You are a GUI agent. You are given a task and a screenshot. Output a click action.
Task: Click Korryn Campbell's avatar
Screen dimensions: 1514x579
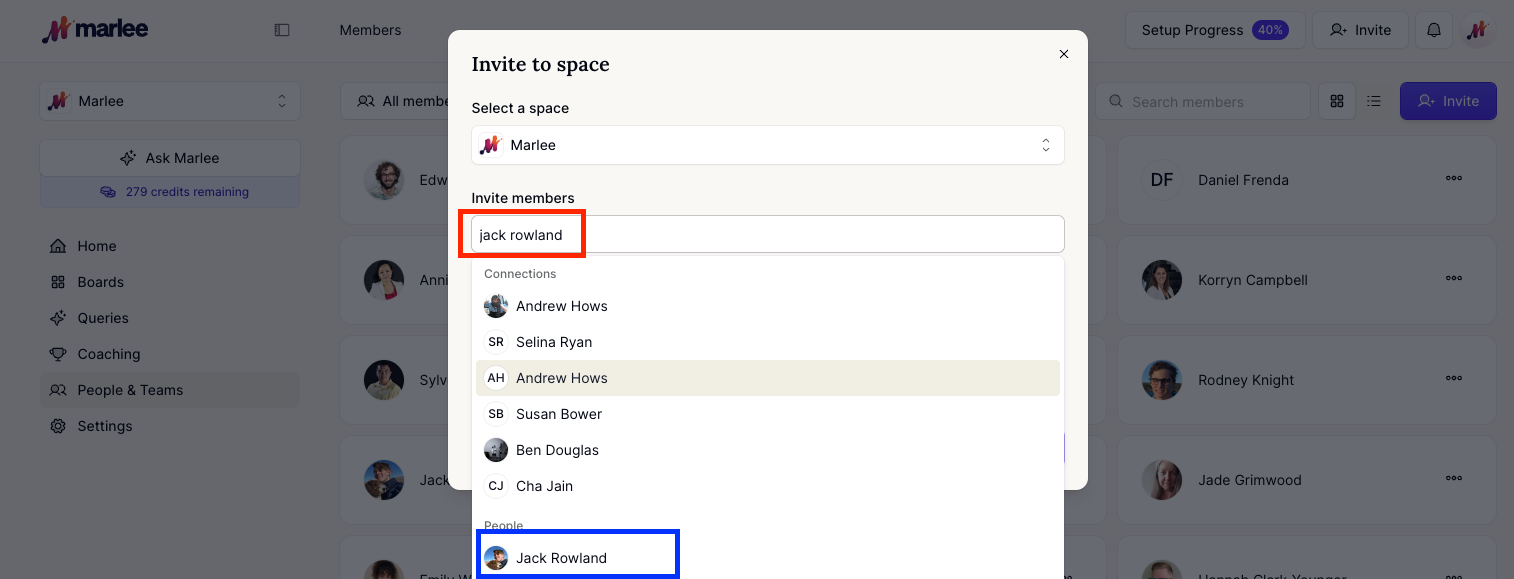[1162, 280]
